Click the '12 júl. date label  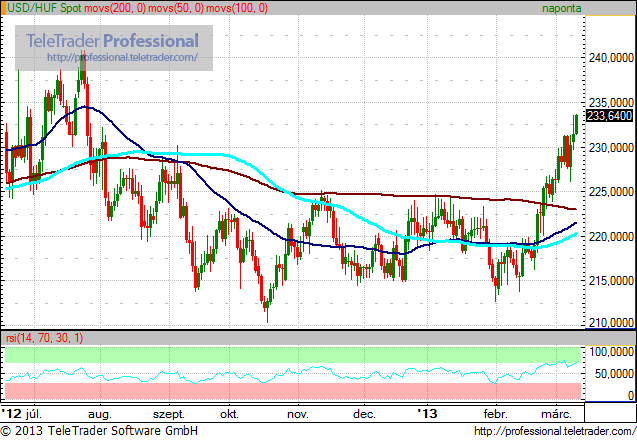point(22,414)
